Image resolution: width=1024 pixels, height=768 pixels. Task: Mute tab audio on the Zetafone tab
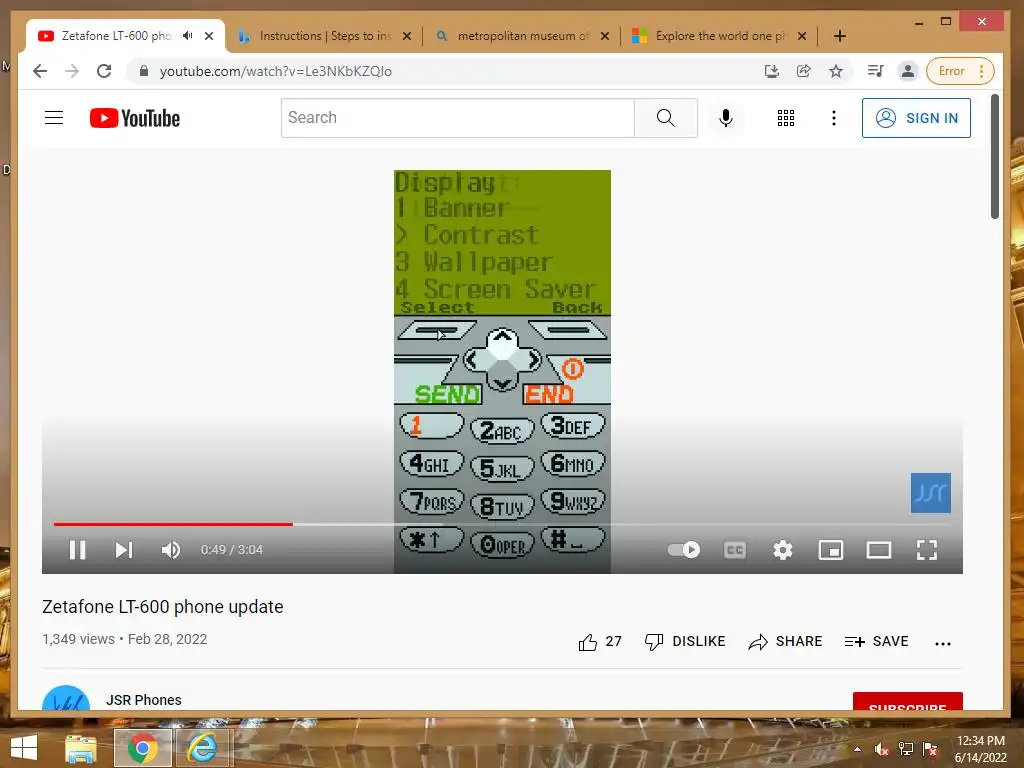(188, 36)
